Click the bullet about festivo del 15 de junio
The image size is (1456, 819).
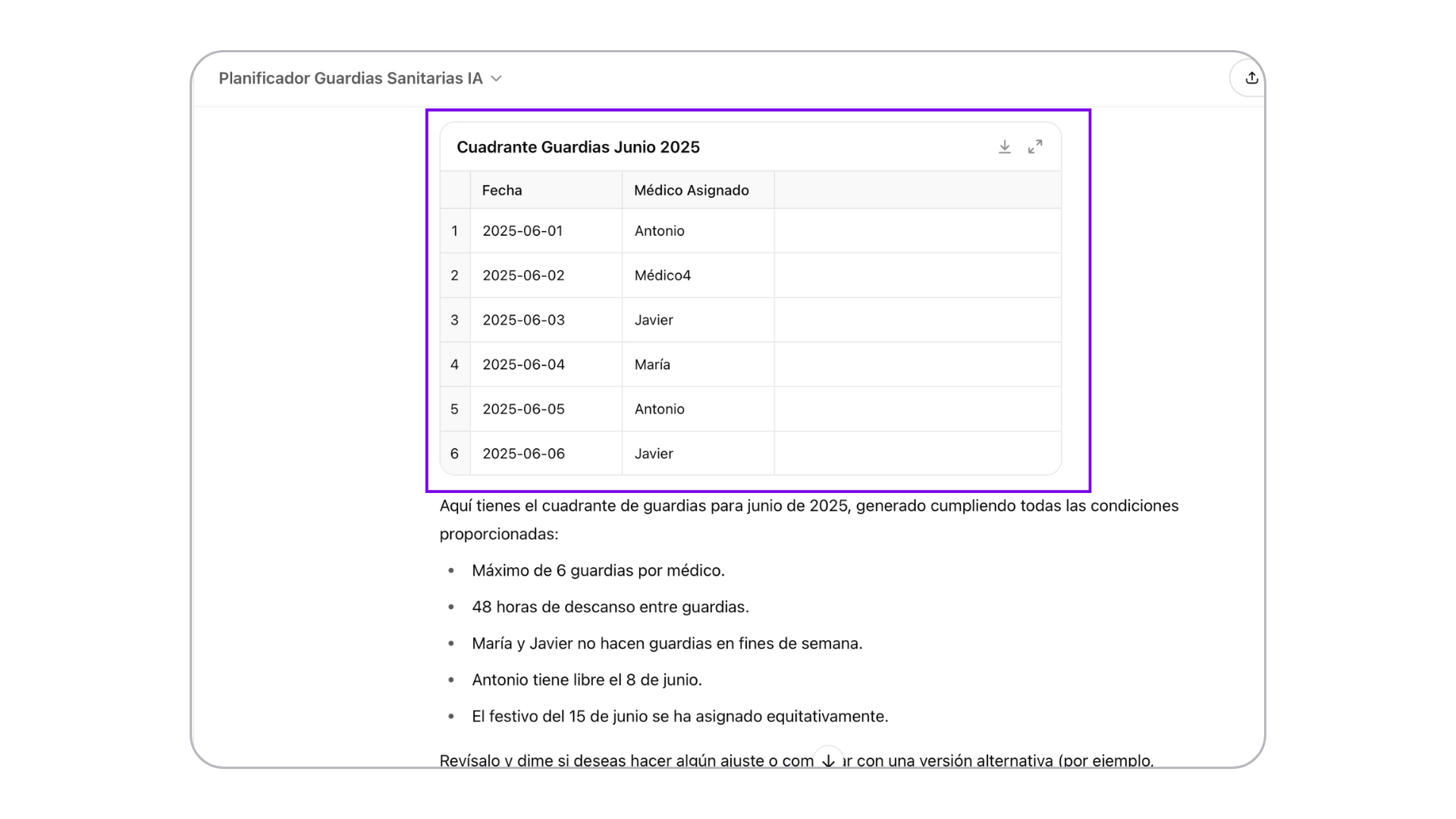(x=680, y=716)
